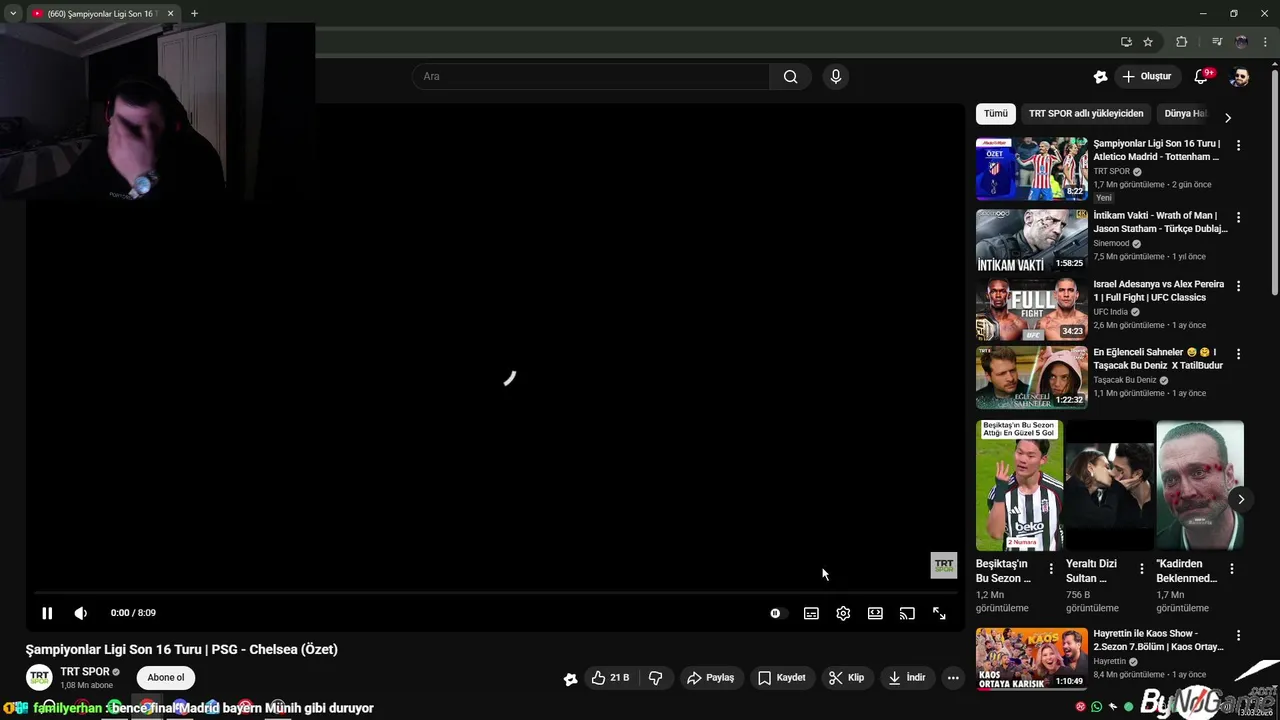1280x720 pixels.
Task: Open the player settings gear
Action: point(843,613)
